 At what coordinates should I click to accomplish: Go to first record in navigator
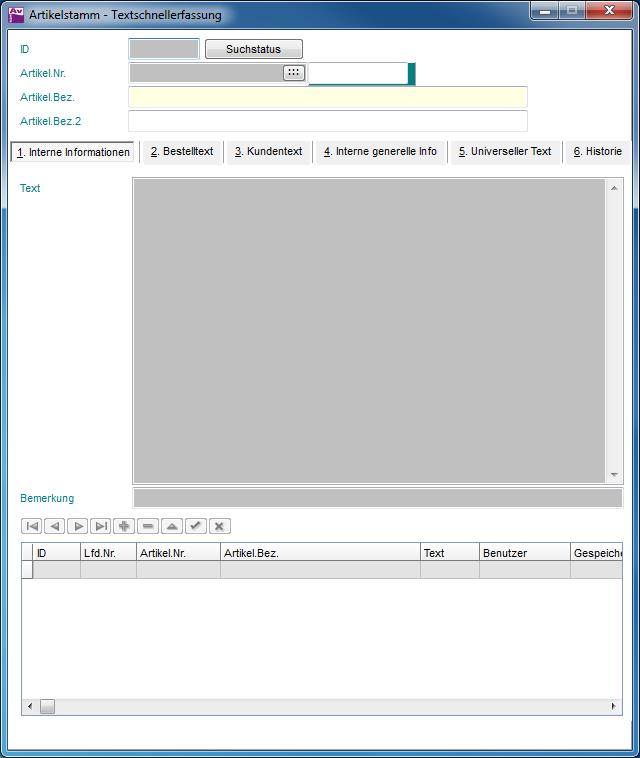click(x=32, y=526)
